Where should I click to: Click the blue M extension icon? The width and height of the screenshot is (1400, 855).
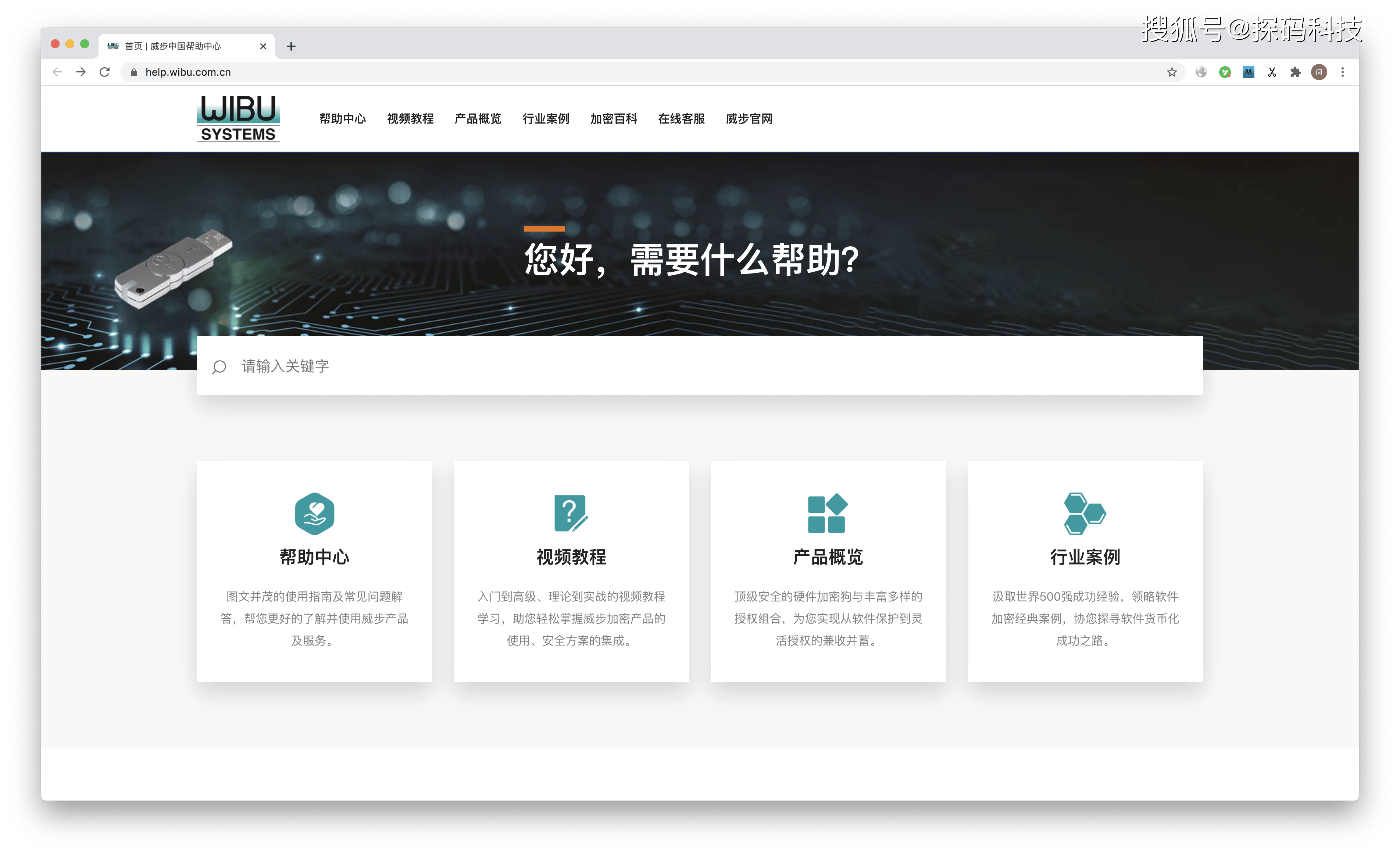[x=1248, y=72]
